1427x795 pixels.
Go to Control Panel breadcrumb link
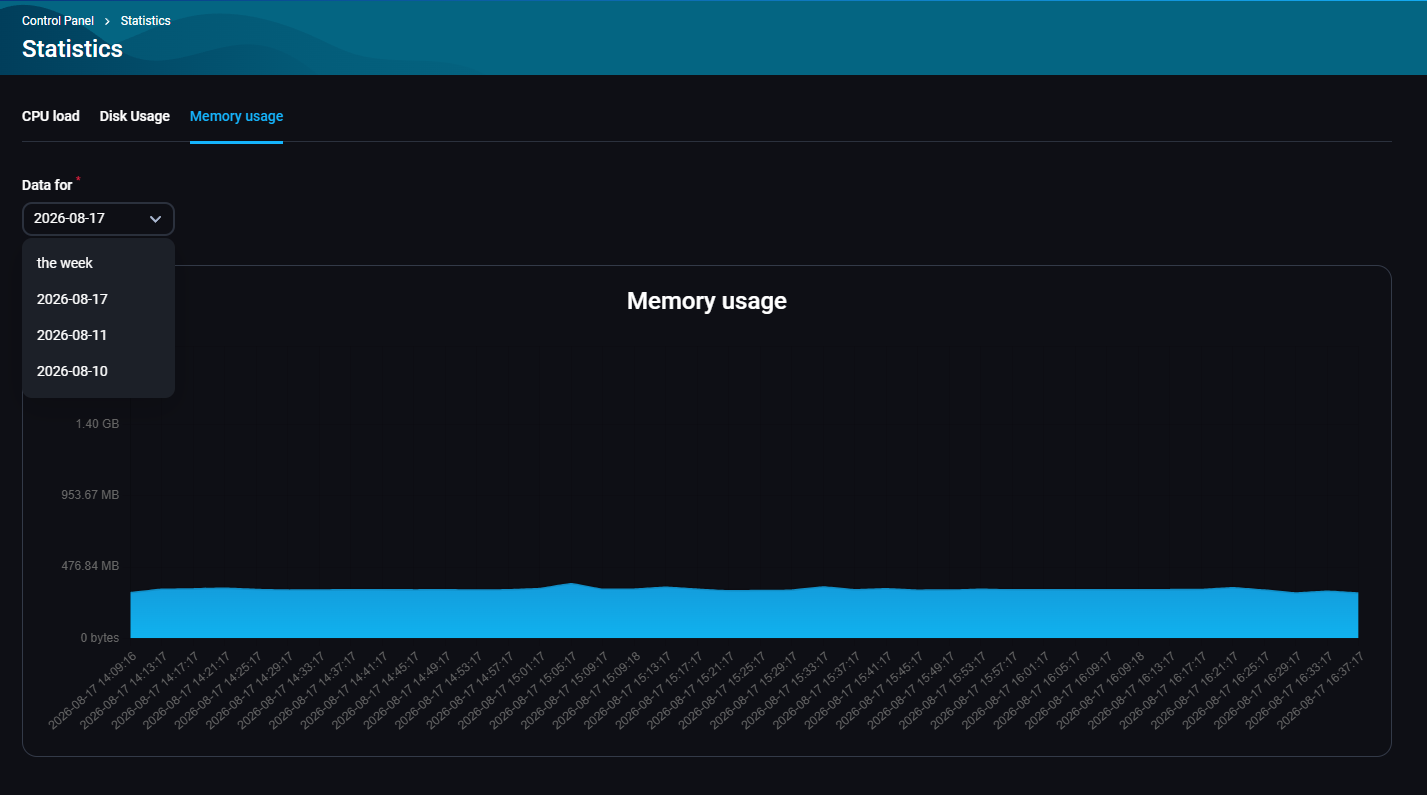58,21
